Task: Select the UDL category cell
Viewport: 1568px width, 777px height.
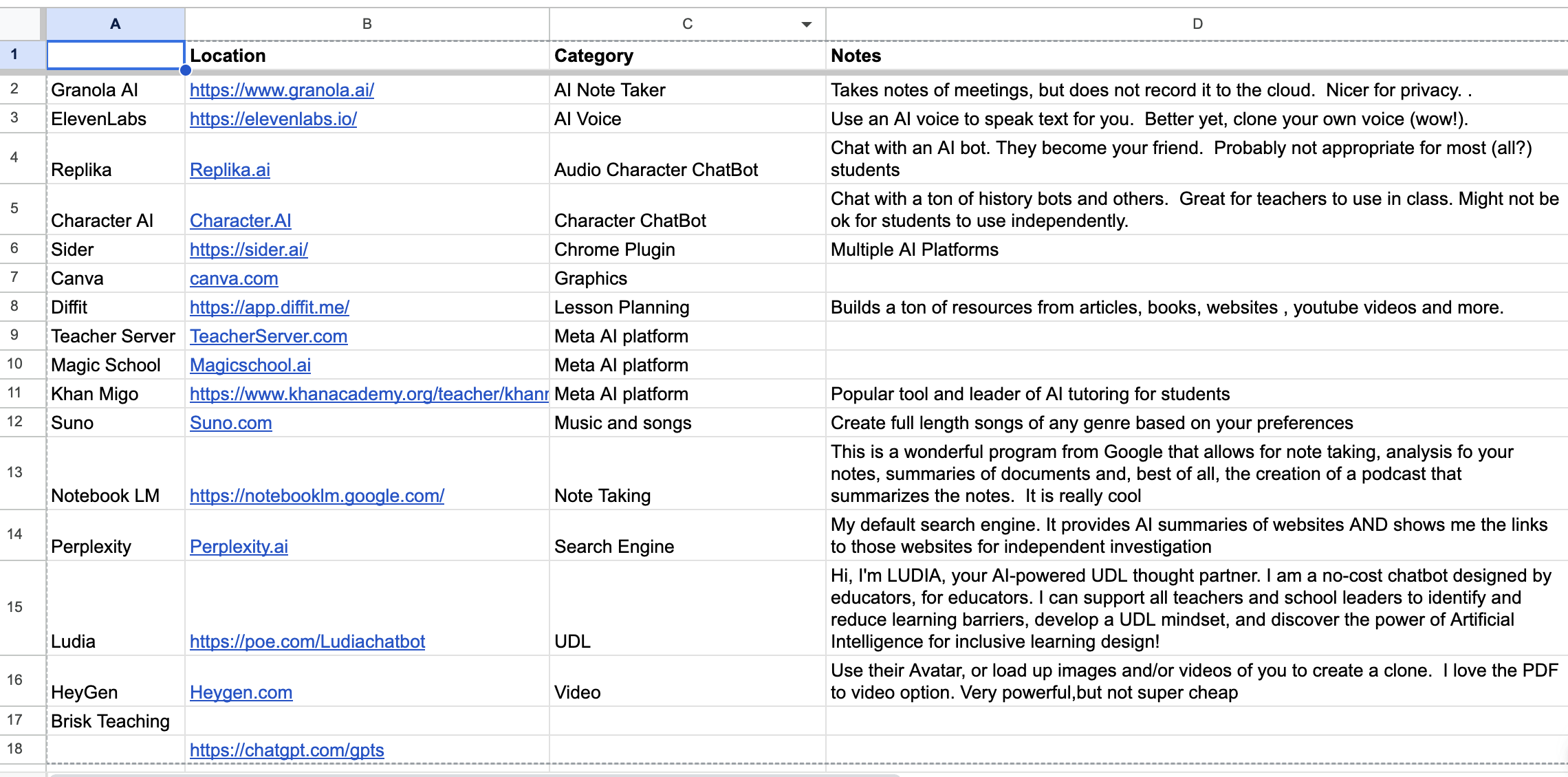Action: click(x=687, y=609)
